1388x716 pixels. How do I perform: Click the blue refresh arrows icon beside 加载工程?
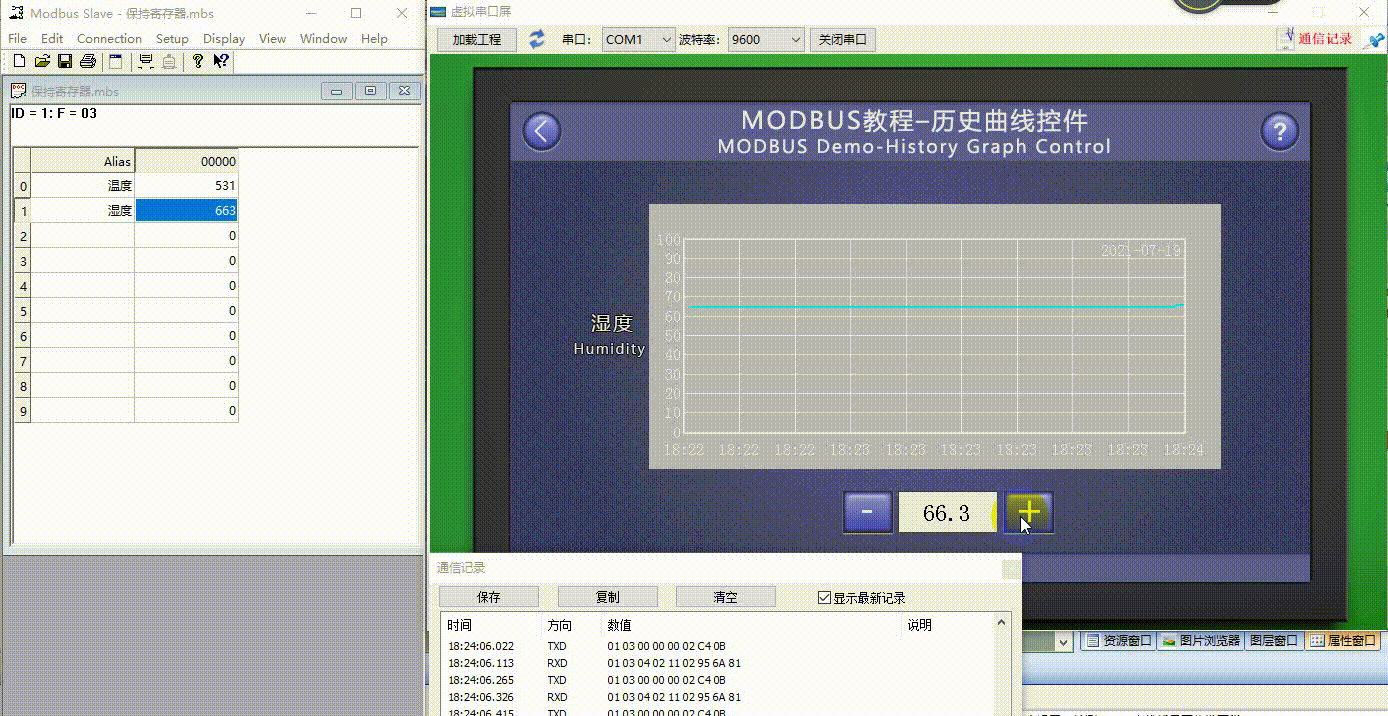coord(537,39)
